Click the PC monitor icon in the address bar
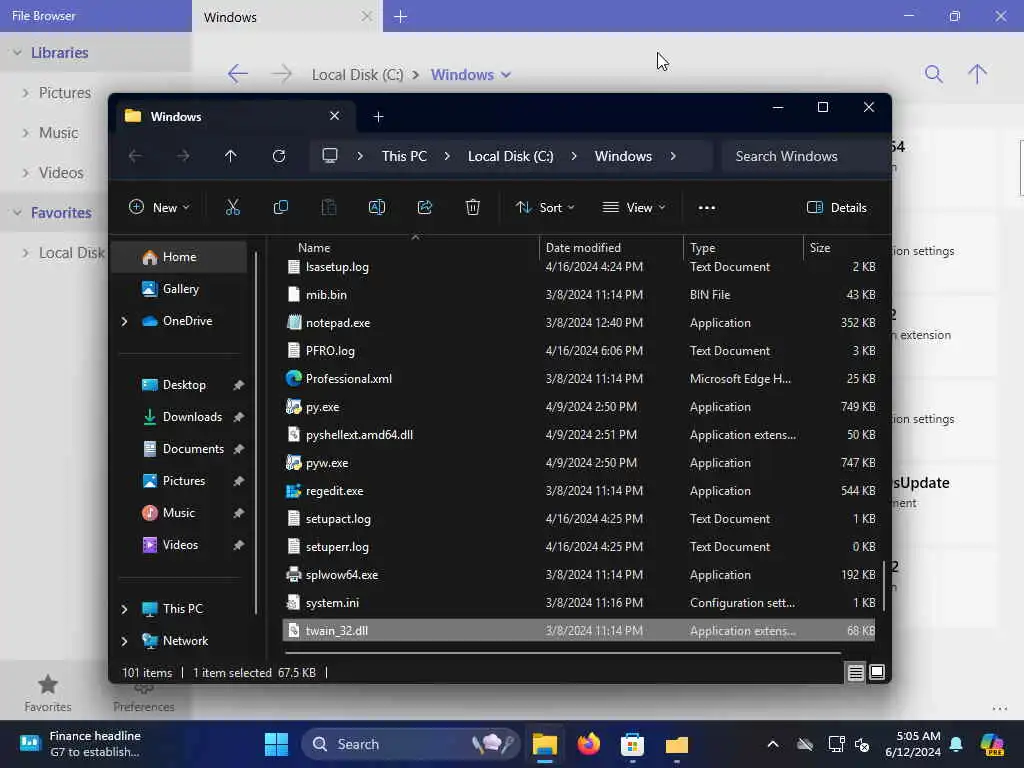Screen dimensions: 1024x768 tap(330, 156)
